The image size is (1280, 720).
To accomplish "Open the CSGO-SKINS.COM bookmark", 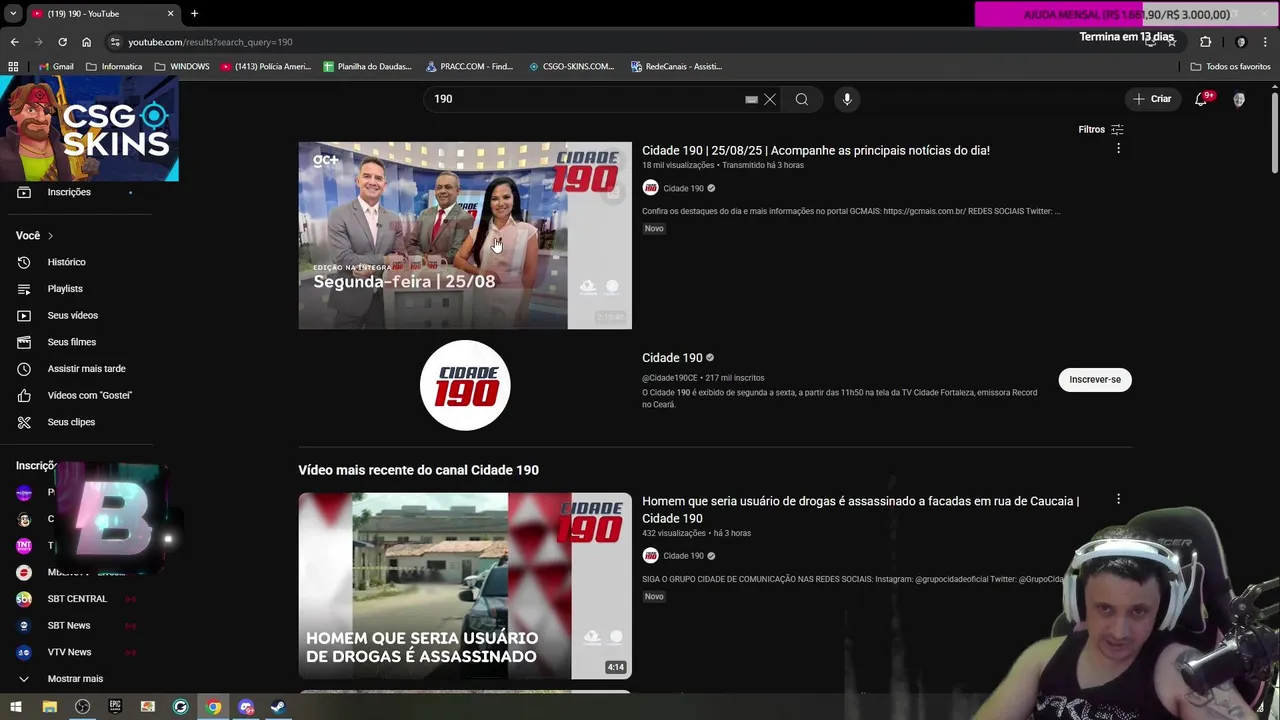I will point(571,66).
